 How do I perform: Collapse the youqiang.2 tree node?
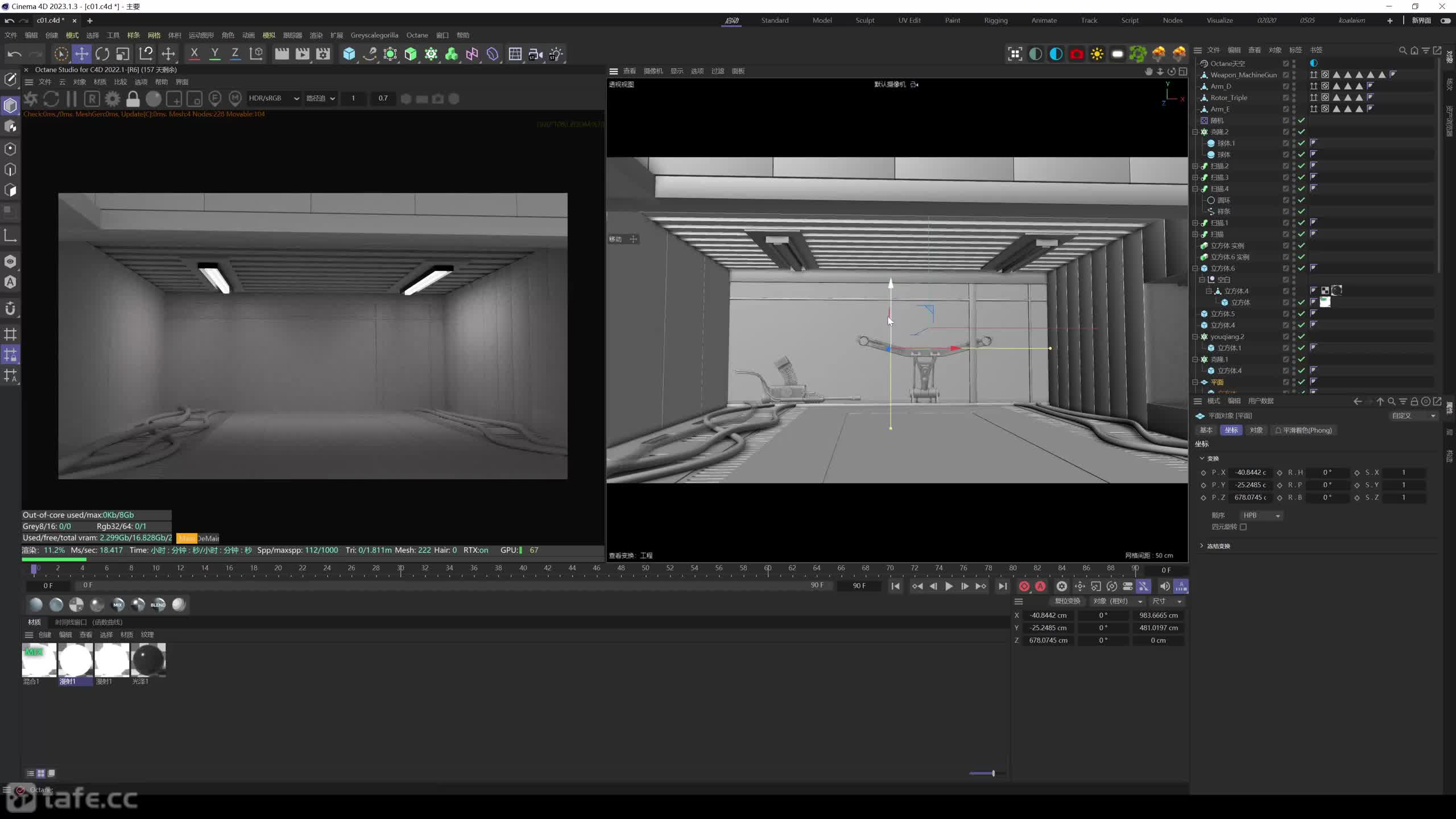1196,337
